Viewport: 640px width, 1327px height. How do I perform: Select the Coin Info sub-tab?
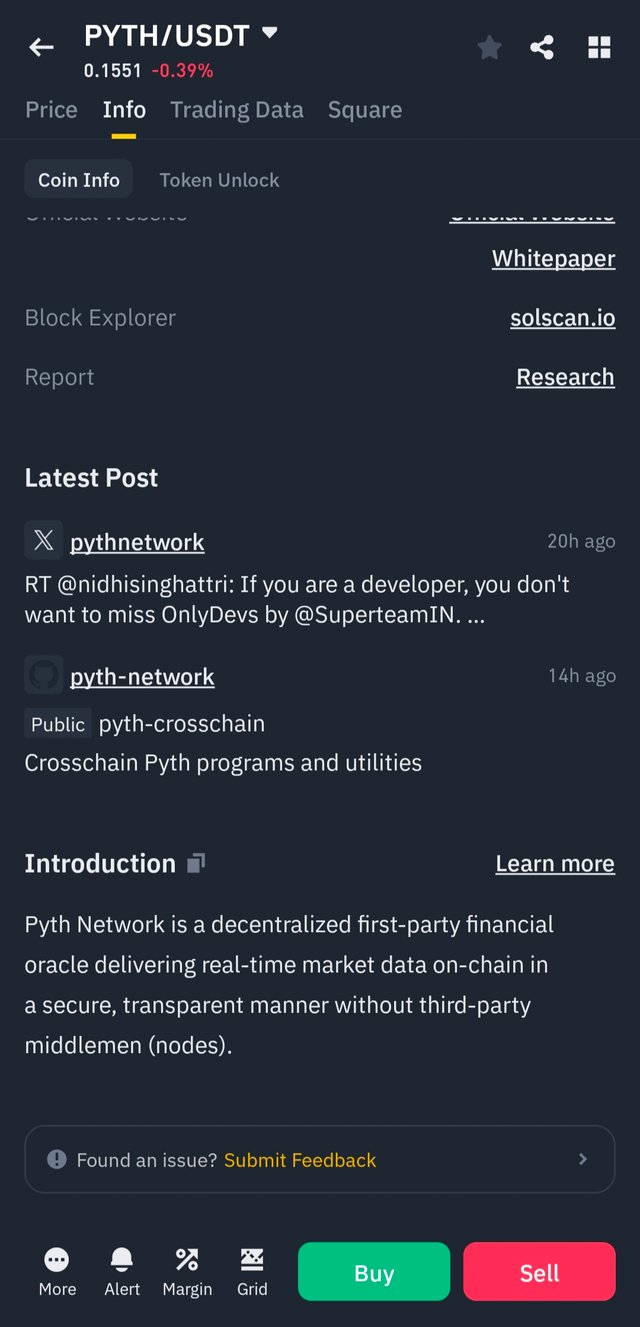(79, 180)
